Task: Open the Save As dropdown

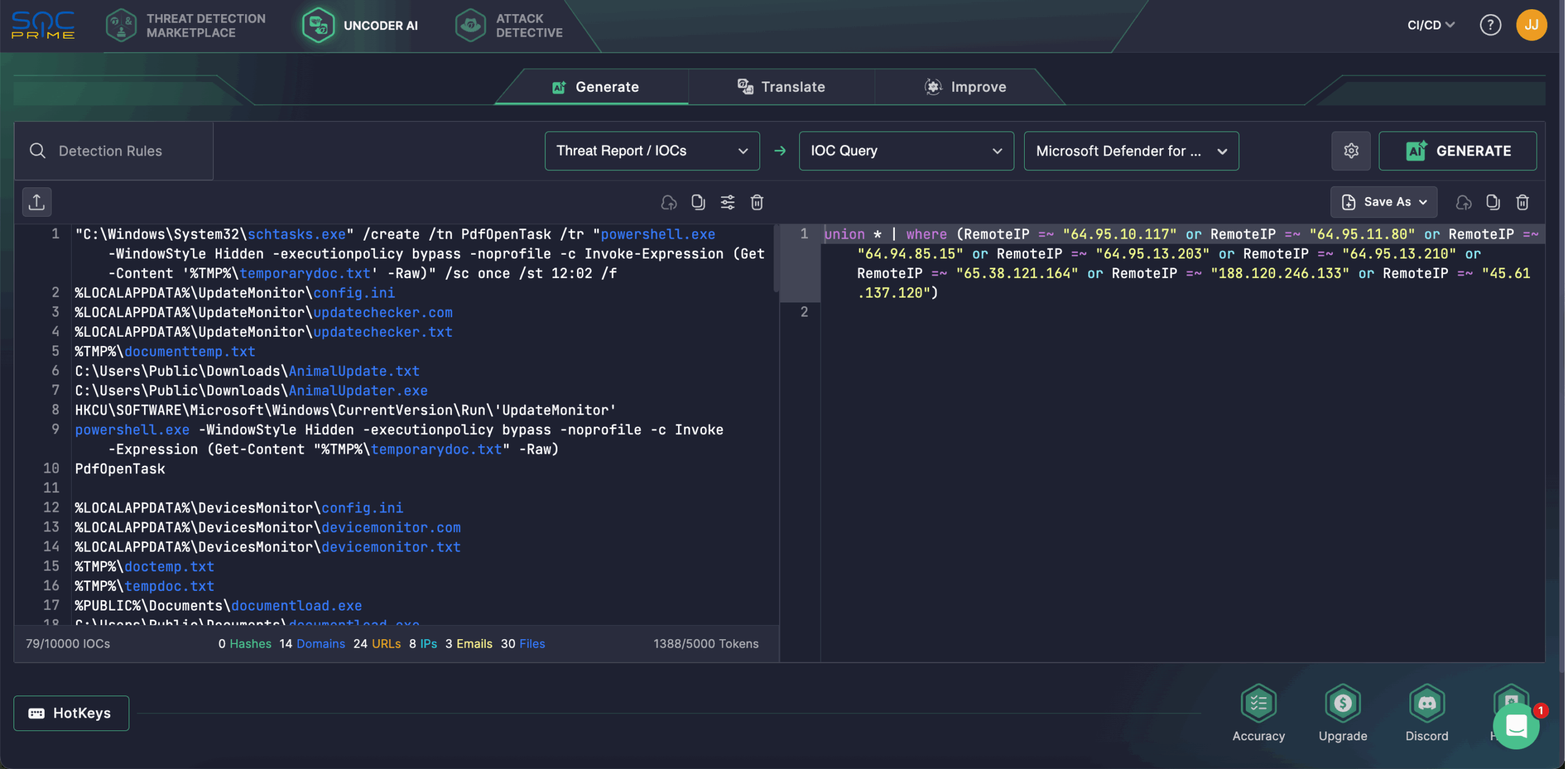Action: pos(1384,202)
